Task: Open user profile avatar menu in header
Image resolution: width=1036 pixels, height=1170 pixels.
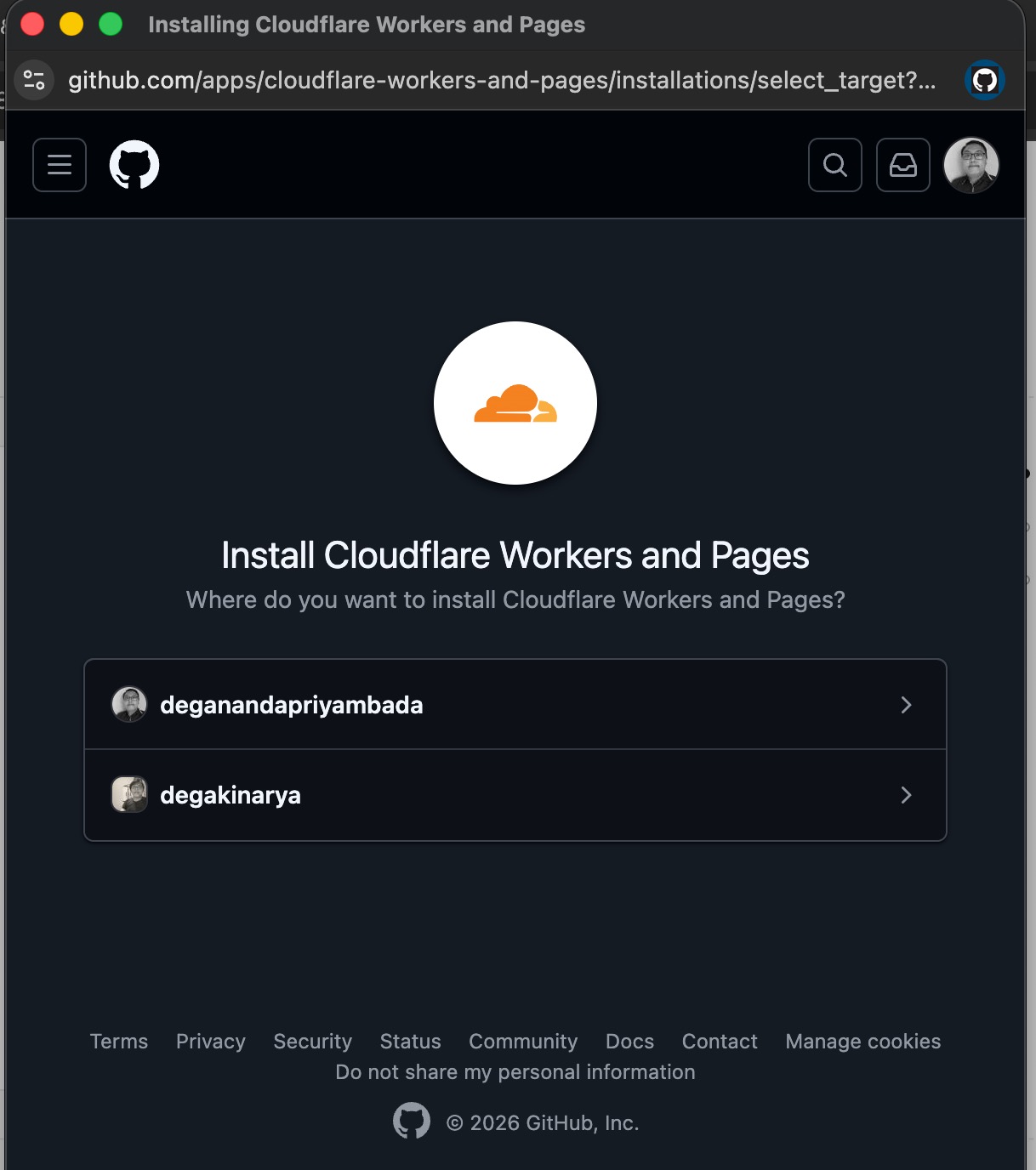Action: coord(971,165)
